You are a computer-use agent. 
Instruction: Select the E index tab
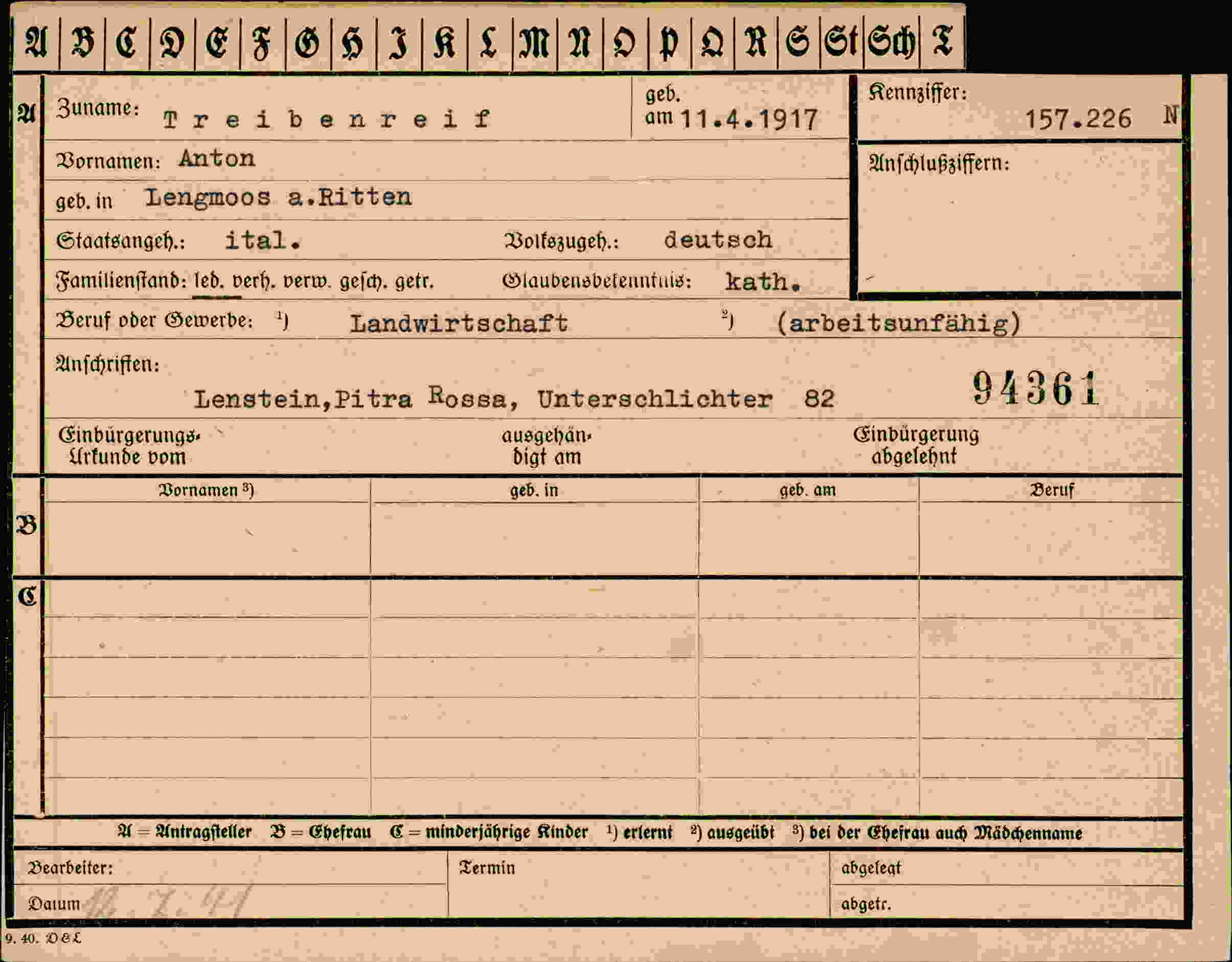click(x=217, y=43)
